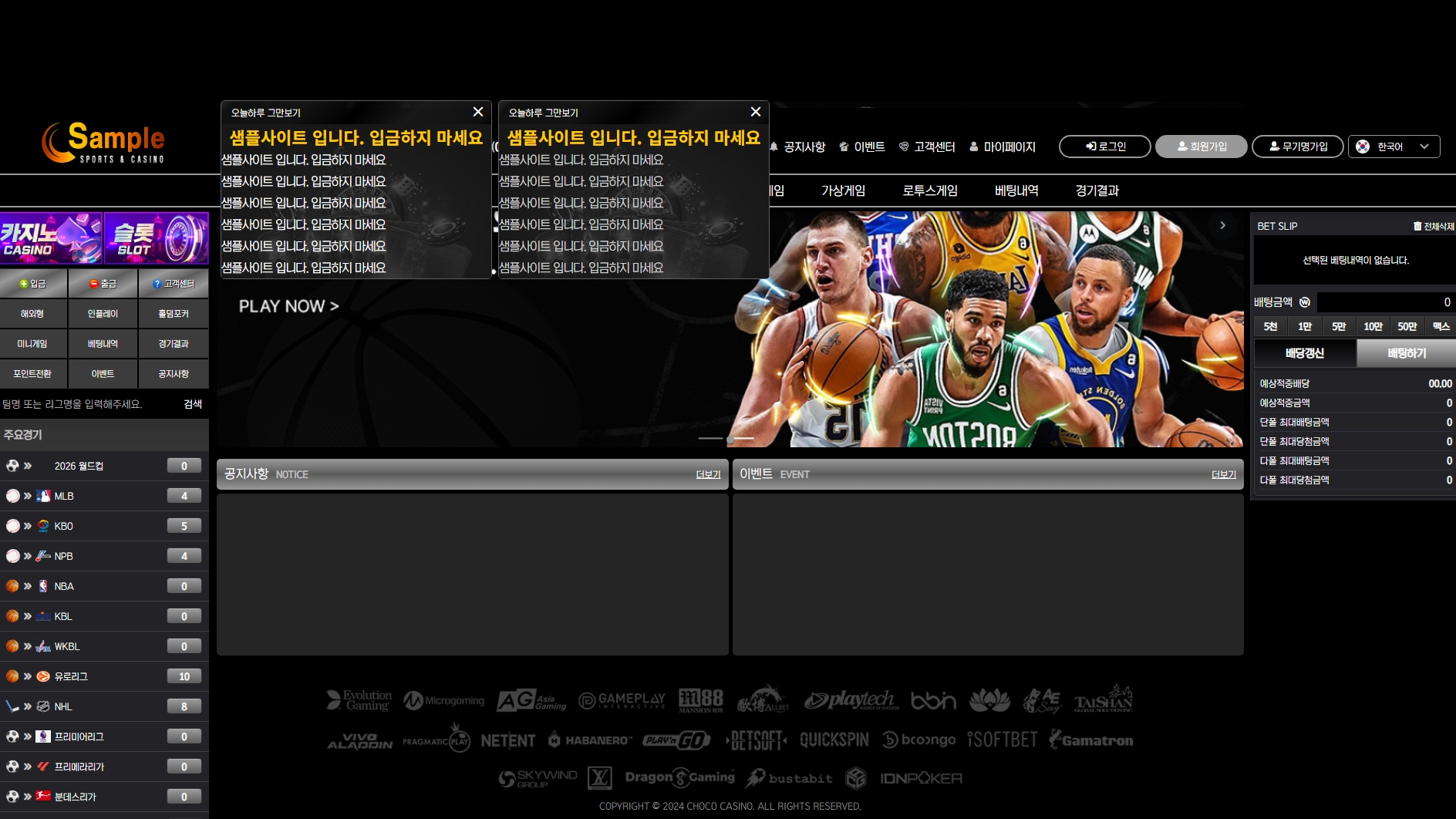Viewport: 1456px width, 819px height.
Task: Expand the 유로리그 league row
Action: coord(104,676)
